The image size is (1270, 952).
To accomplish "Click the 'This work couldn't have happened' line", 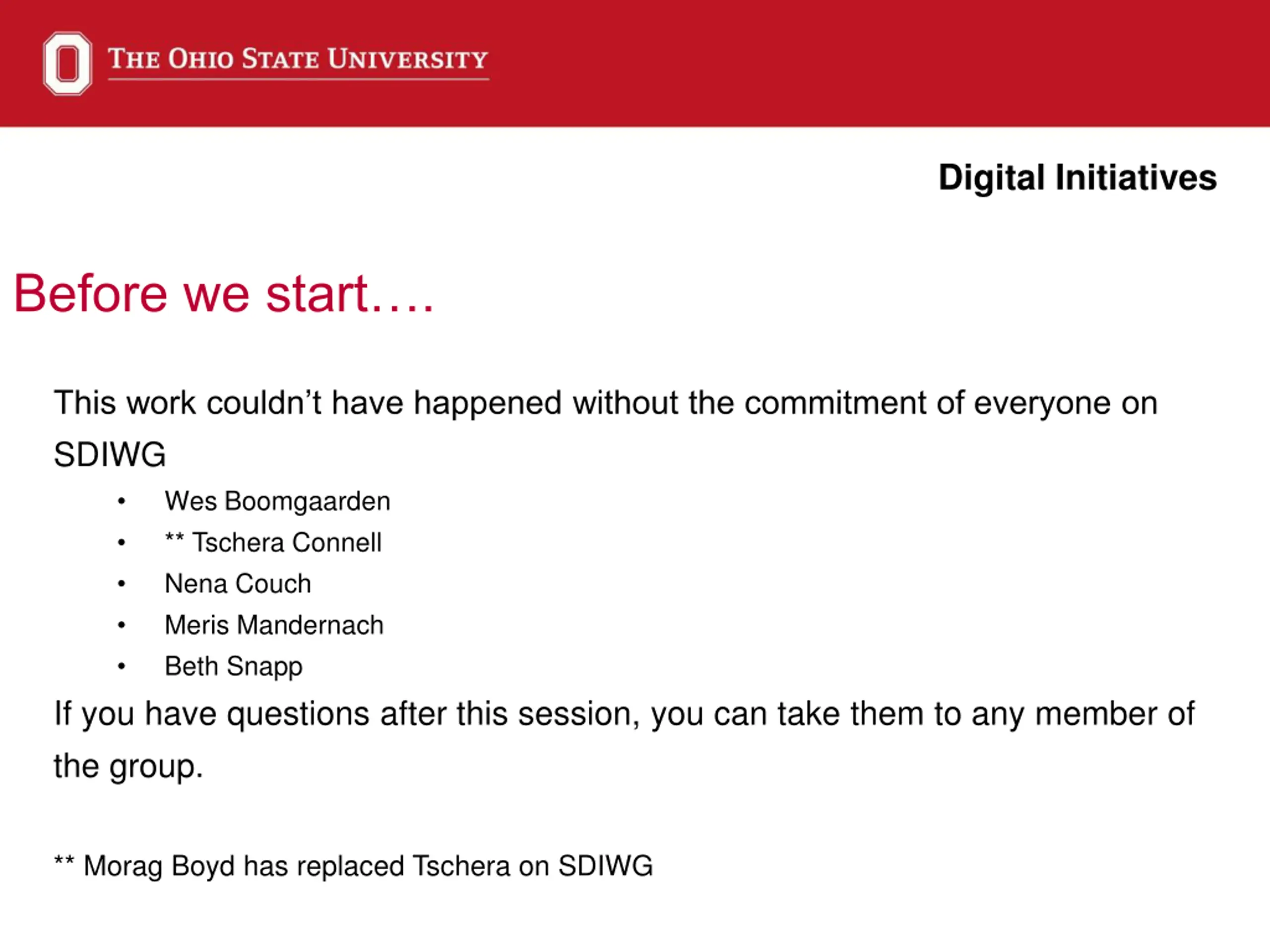I will coord(606,403).
